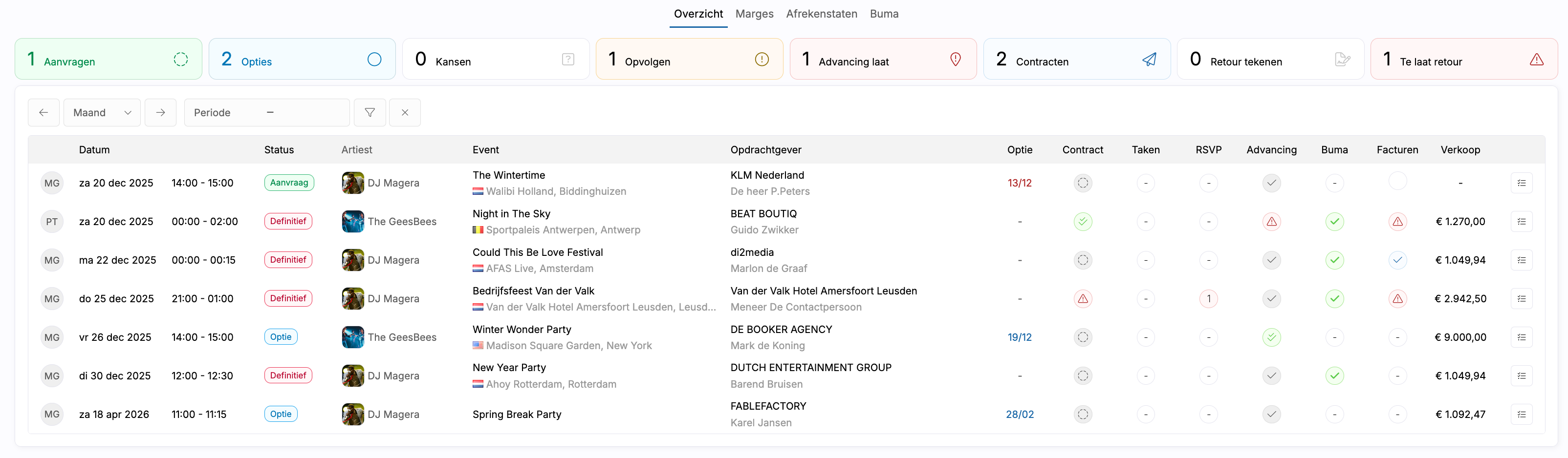The image size is (1568, 458).
Task: Click the Optie status badge for Winter Wonder Party
Action: 281,337
